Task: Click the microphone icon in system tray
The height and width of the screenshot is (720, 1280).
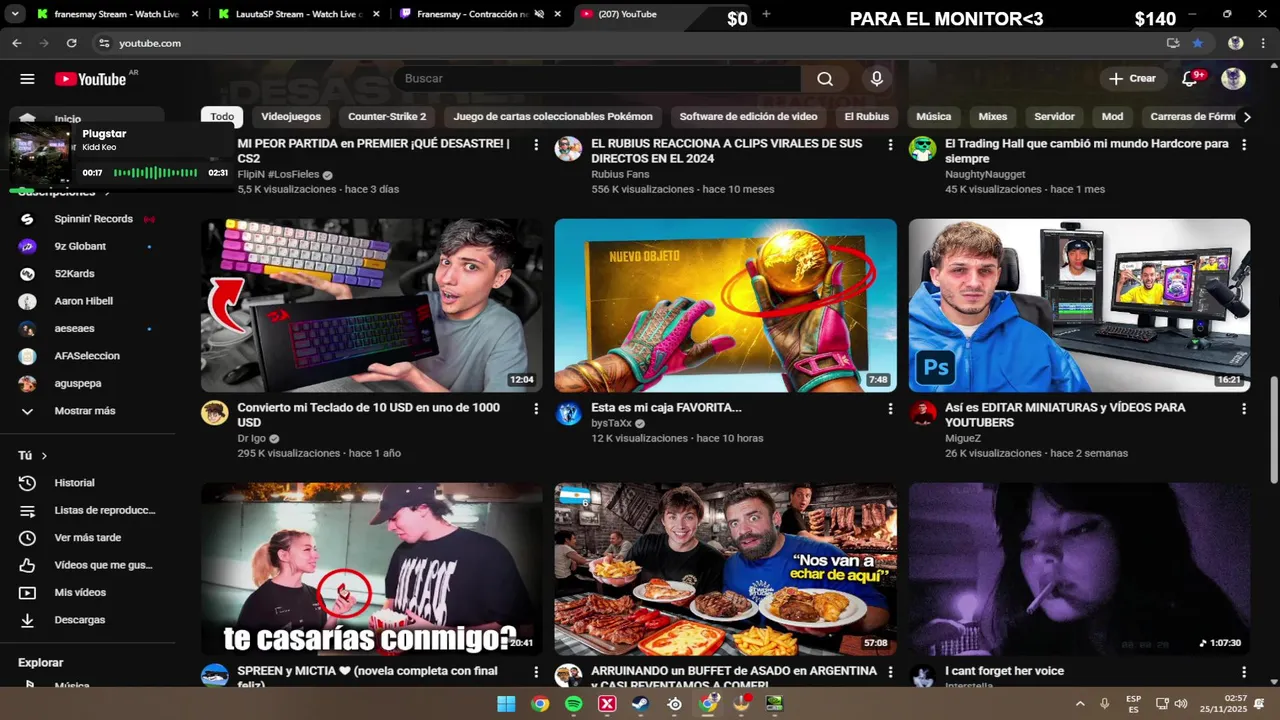Action: click(x=1105, y=704)
